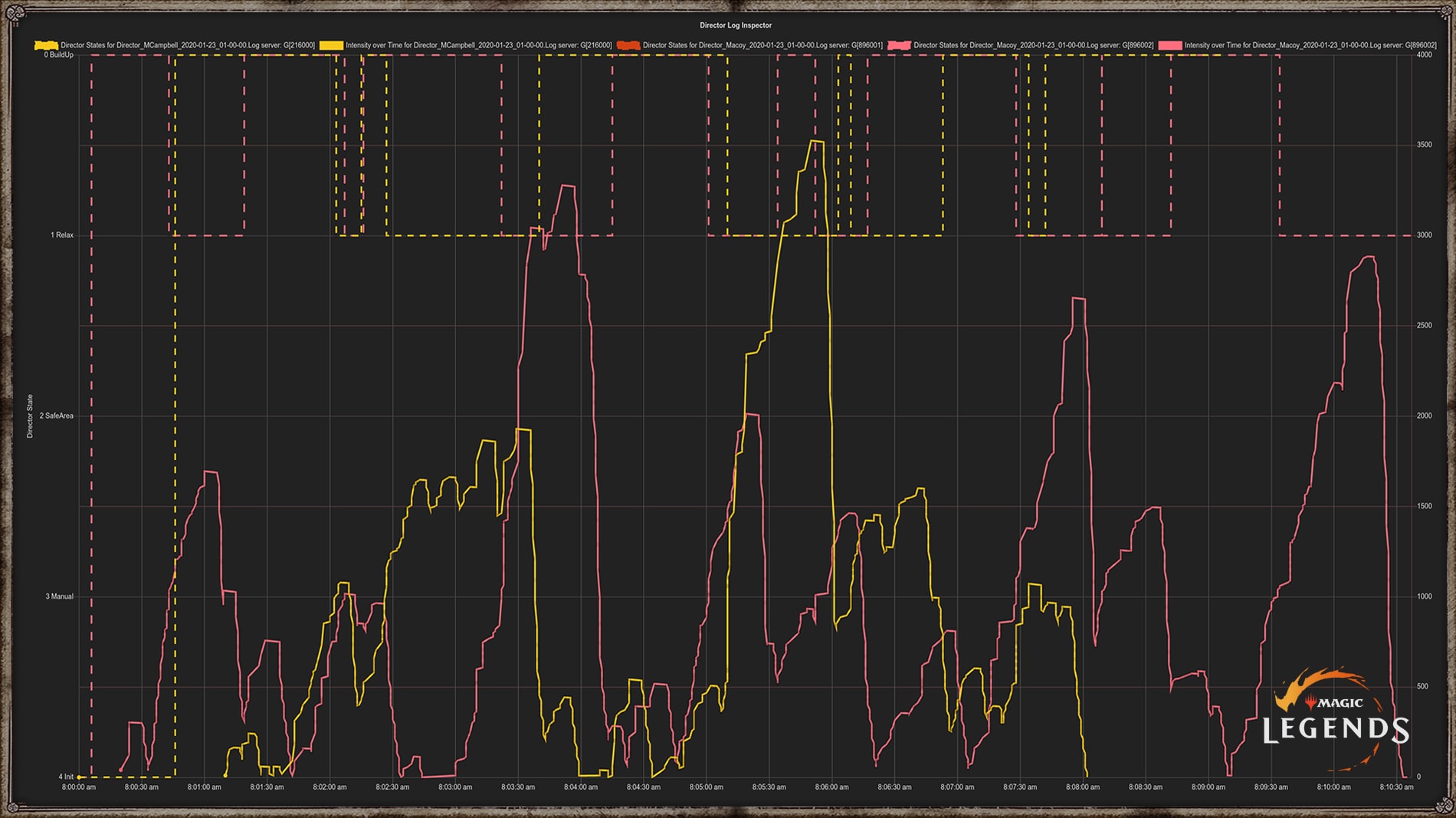Click the 8:07:30 am time tick label
This screenshot has height=818, width=1456.
[x=1021, y=787]
